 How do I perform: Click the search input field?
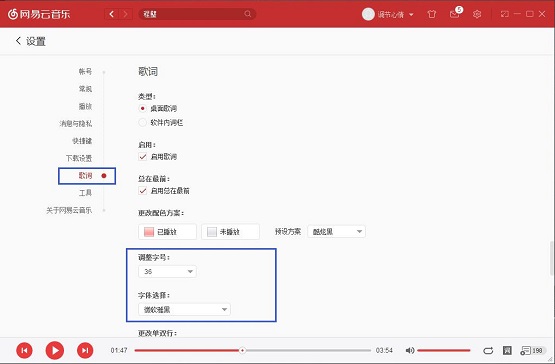point(197,14)
